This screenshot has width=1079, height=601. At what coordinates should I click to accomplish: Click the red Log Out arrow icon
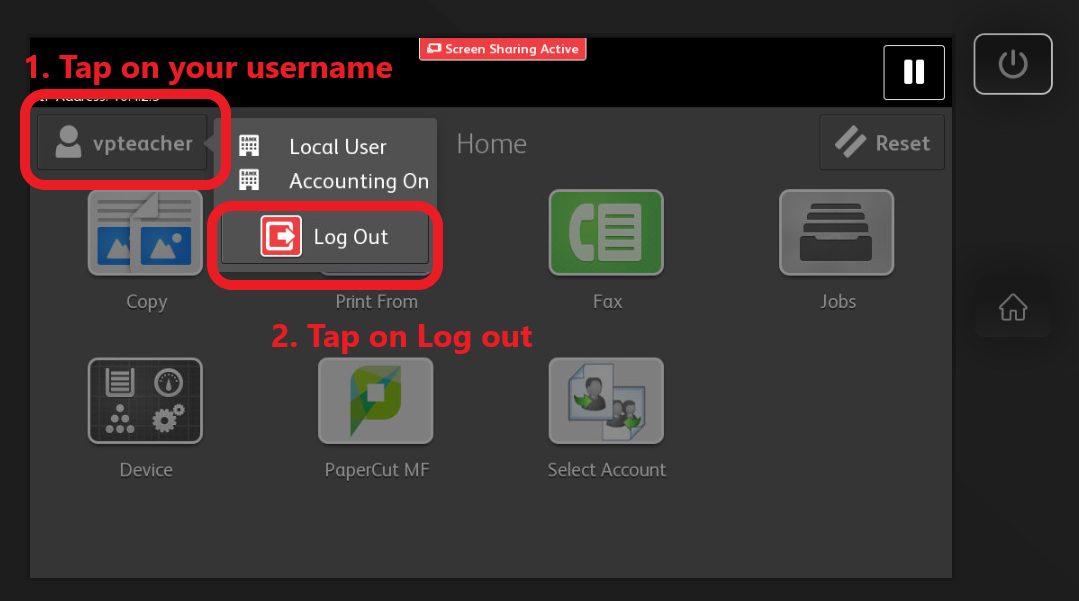pos(281,237)
